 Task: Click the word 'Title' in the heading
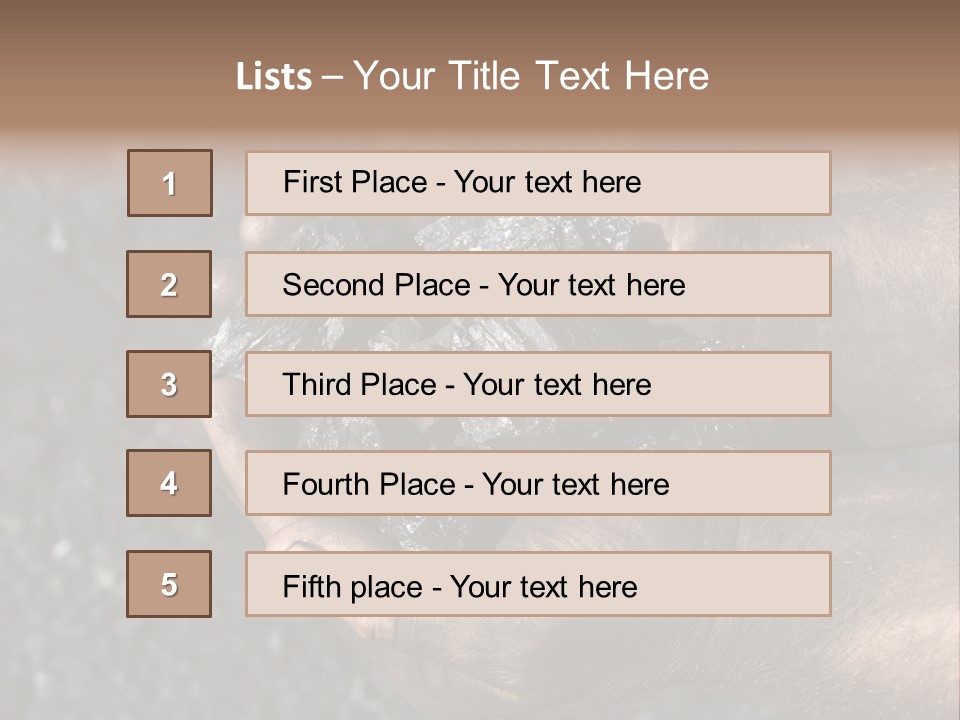click(x=484, y=77)
